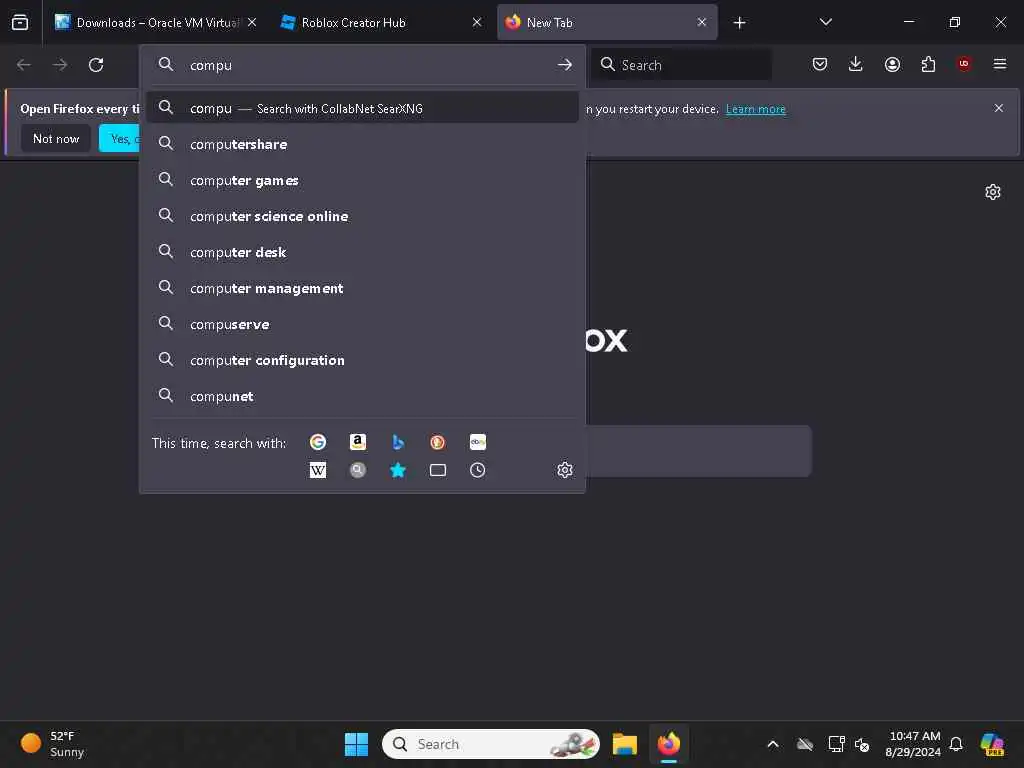Viewport: 1024px width, 768px height.
Task: Open the Pocket save icon
Action: (820, 64)
